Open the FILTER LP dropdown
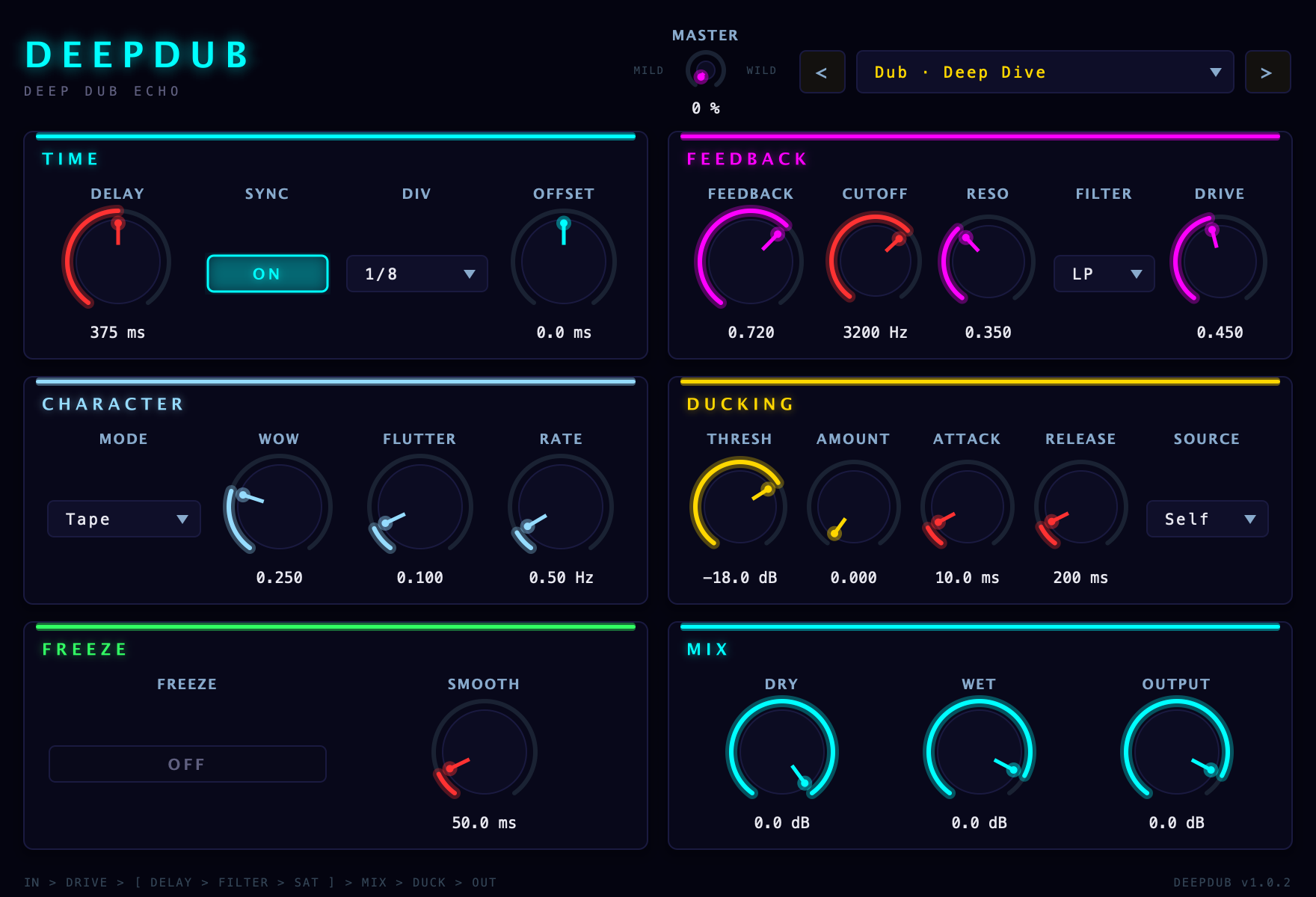This screenshot has width=1316, height=897. [x=1104, y=274]
